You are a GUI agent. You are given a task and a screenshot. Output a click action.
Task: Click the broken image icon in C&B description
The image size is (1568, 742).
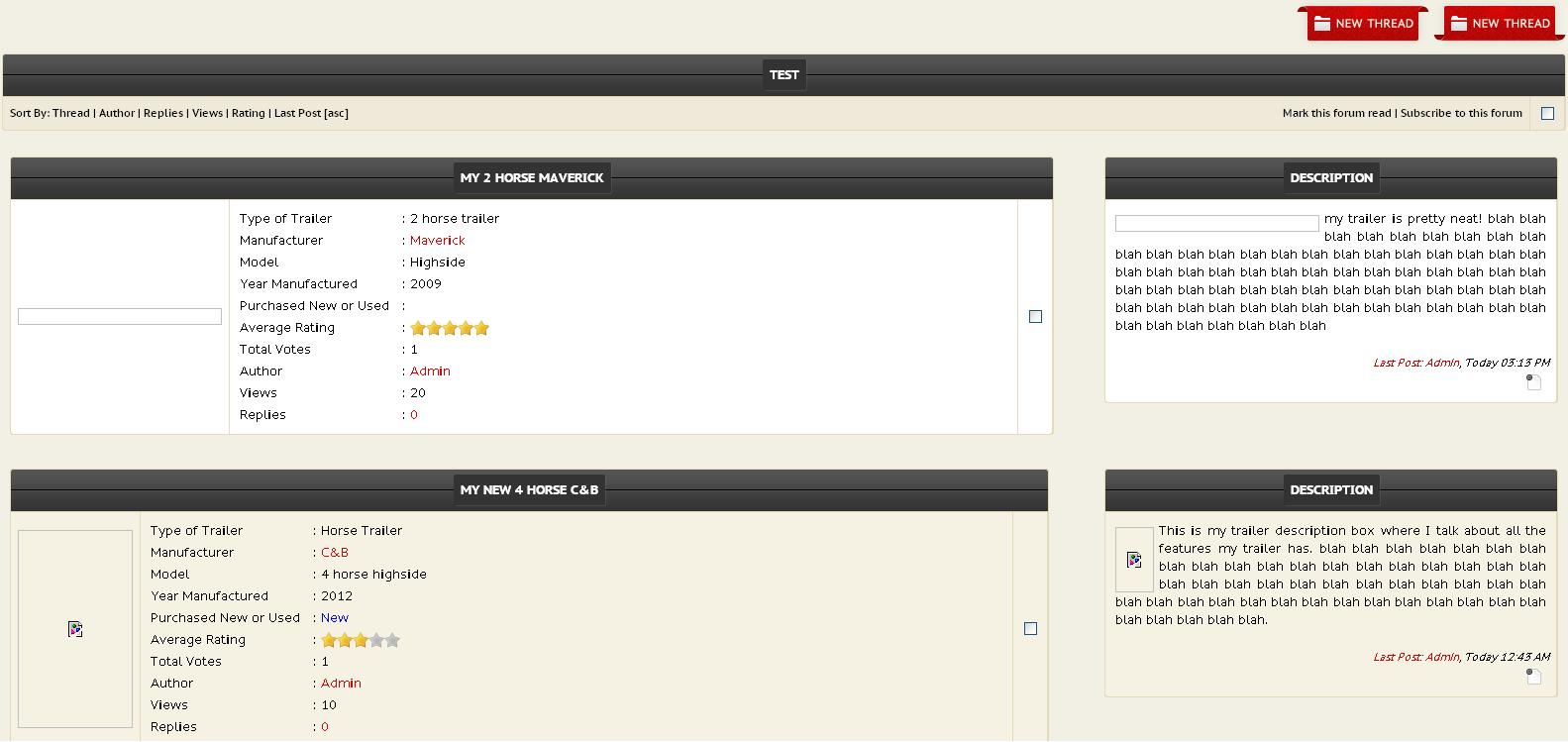(x=1134, y=560)
